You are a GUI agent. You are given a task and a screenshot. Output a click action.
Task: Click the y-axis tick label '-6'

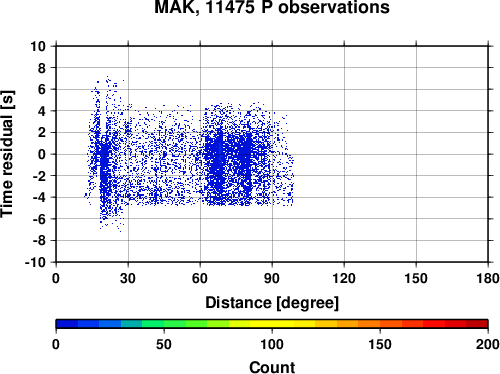[39, 219]
